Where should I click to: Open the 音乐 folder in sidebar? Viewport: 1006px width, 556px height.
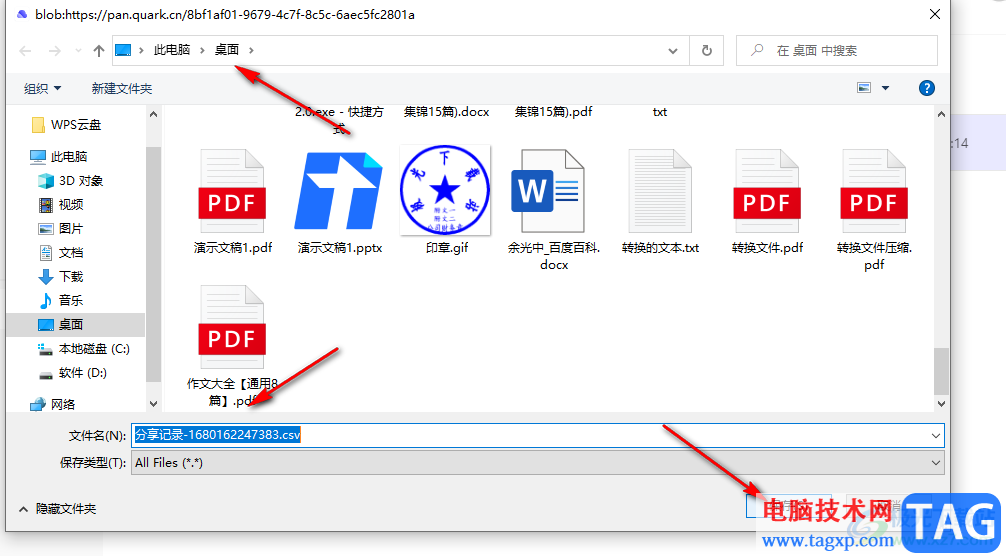pyautogui.click(x=62, y=300)
